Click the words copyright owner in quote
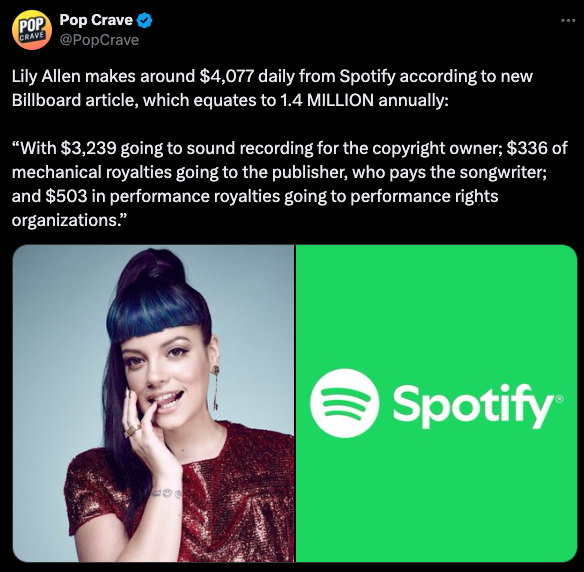Viewport: 584px width, 572px height. [435, 148]
